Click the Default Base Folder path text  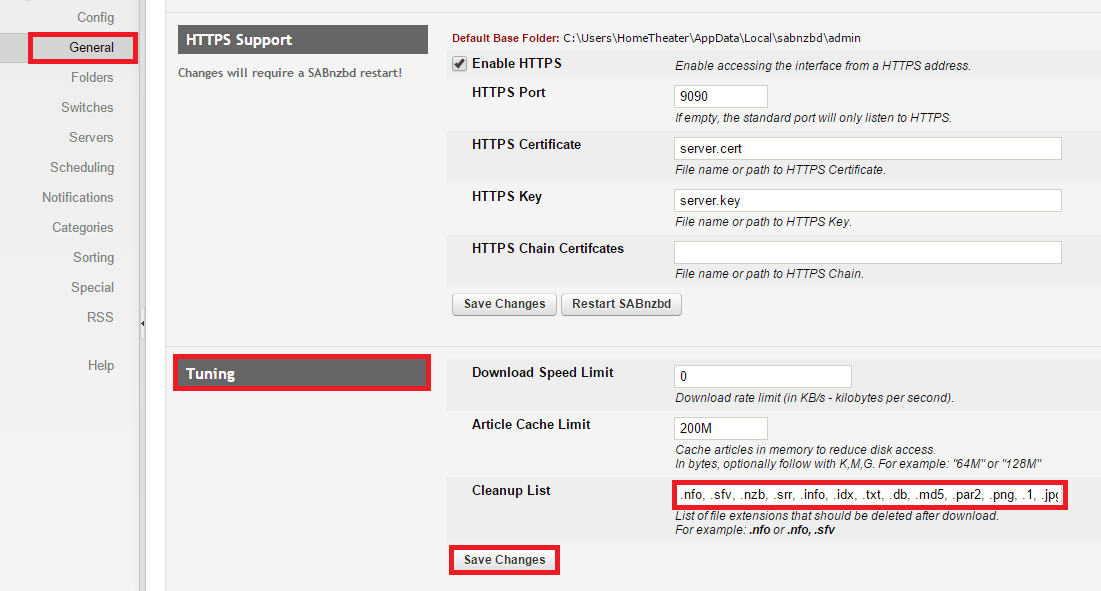click(x=711, y=38)
